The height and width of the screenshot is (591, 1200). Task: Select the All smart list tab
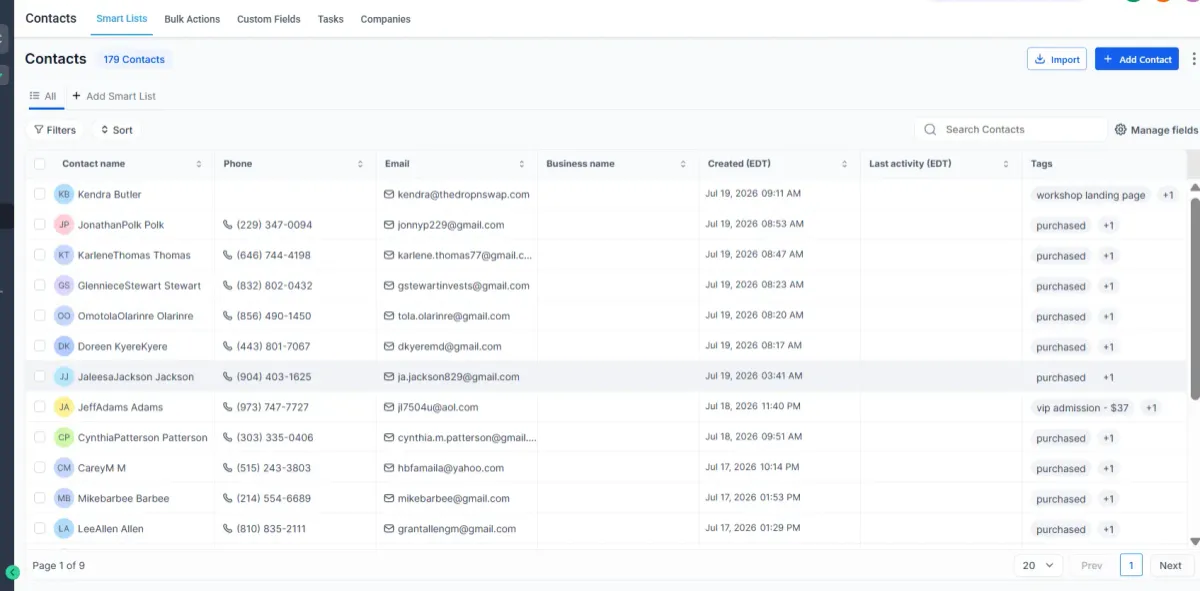click(x=44, y=96)
